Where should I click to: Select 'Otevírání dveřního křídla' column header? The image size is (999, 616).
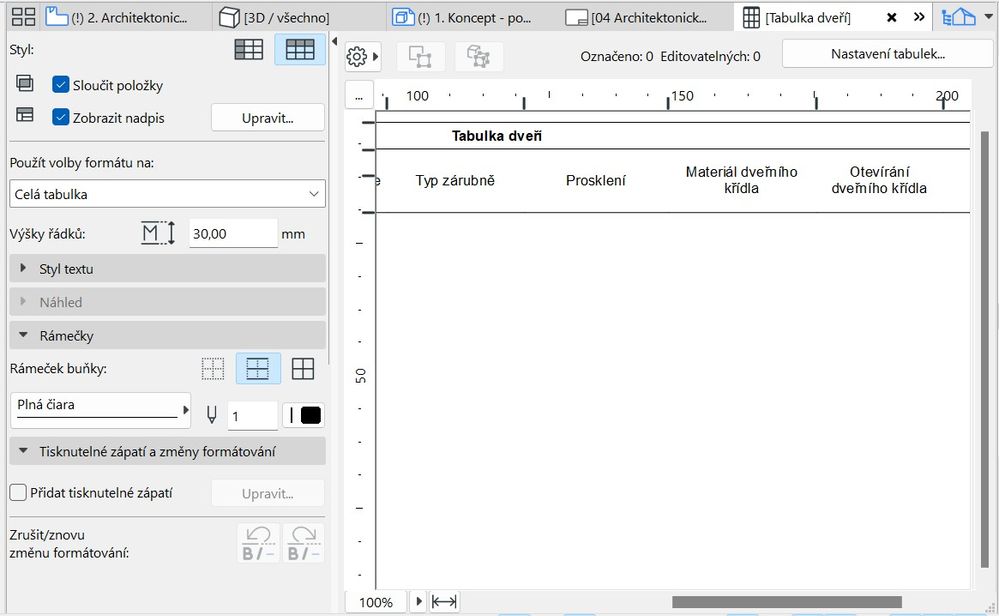879,180
